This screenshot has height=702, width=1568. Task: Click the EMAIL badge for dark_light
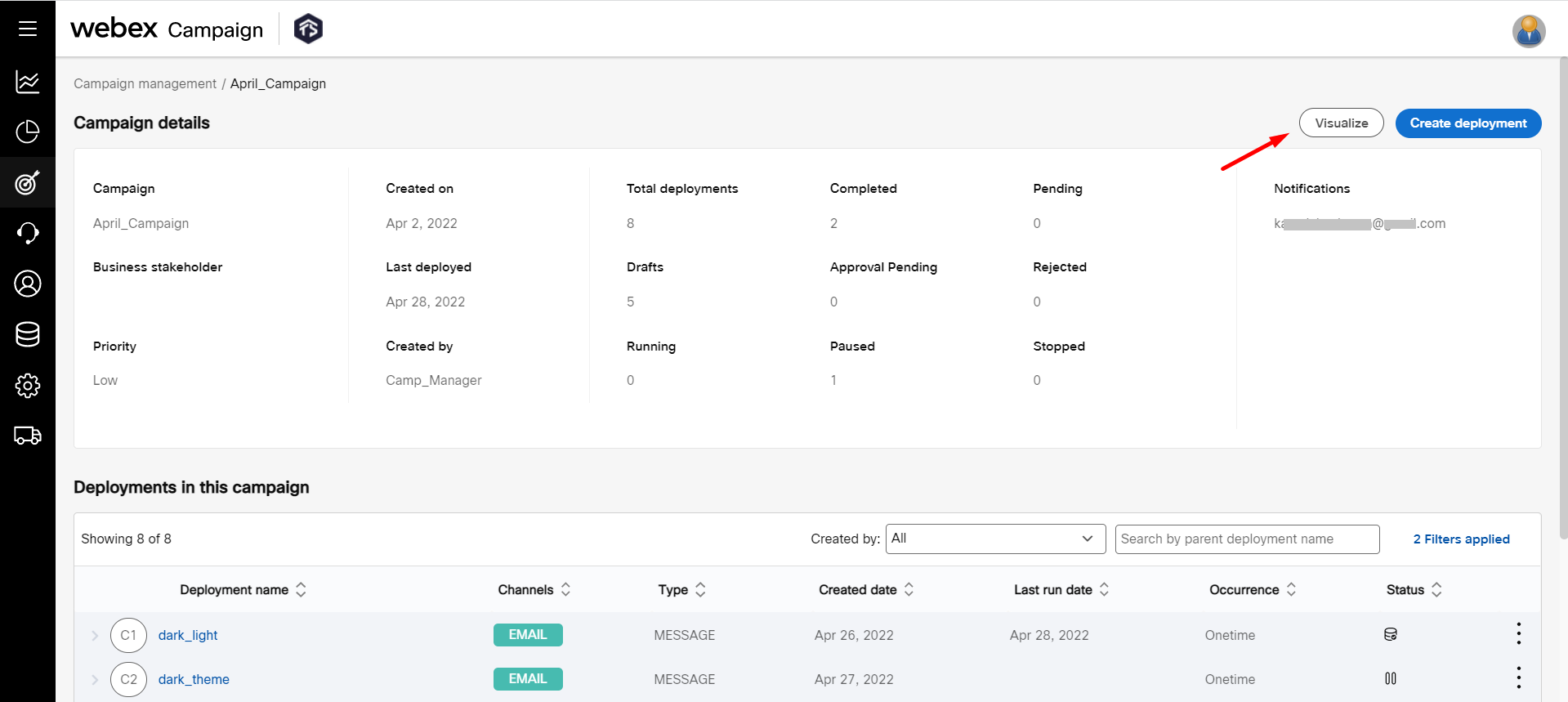pos(528,635)
